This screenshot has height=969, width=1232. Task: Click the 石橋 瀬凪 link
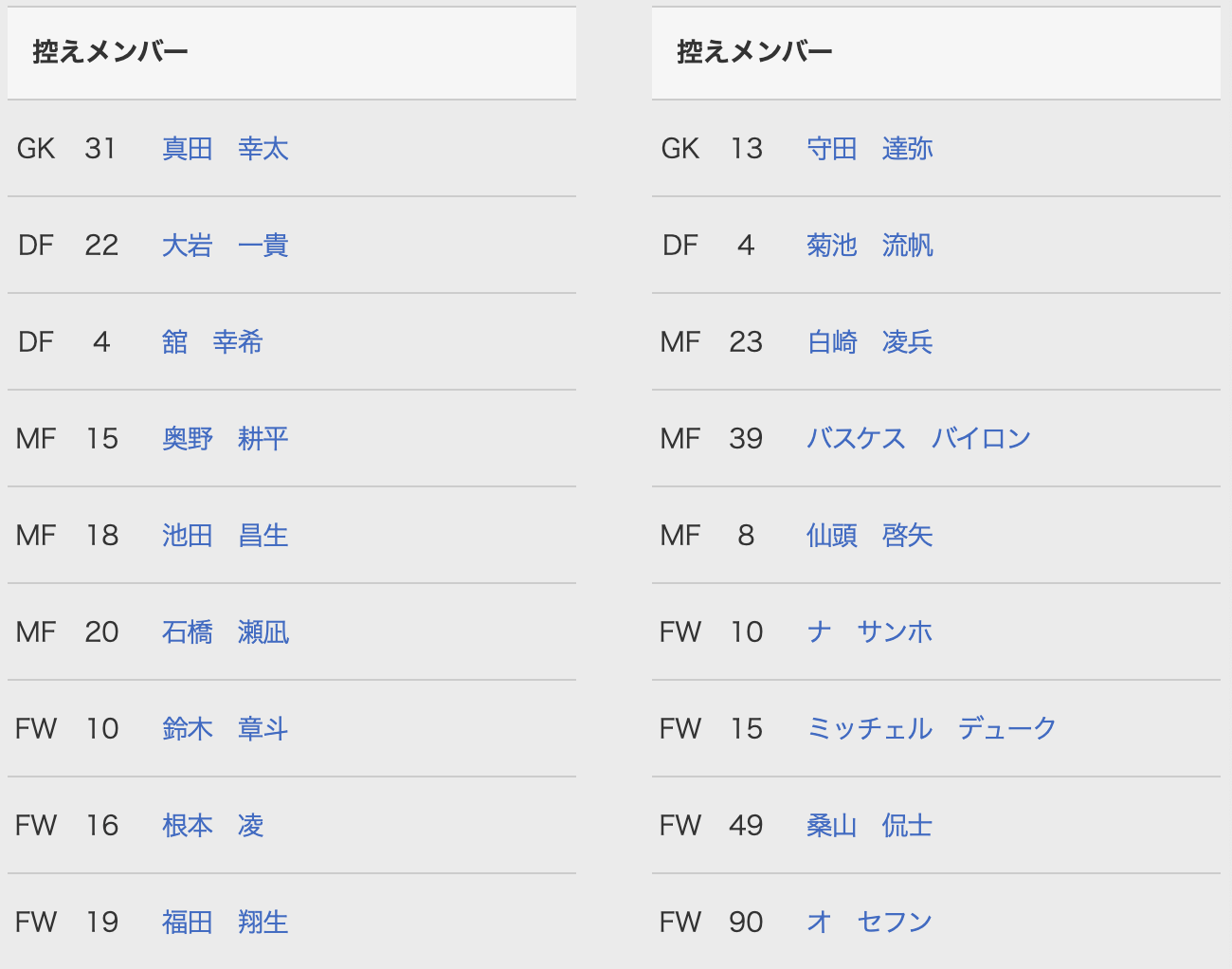coord(226,632)
